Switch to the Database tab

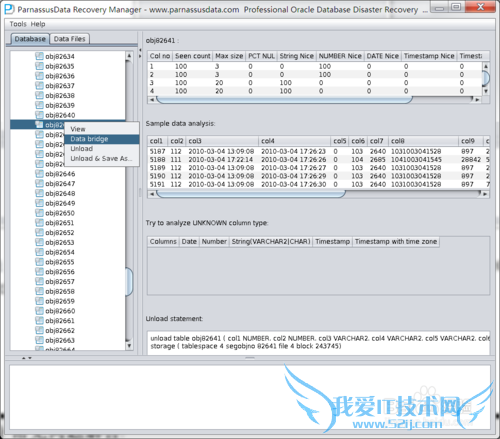(30, 39)
